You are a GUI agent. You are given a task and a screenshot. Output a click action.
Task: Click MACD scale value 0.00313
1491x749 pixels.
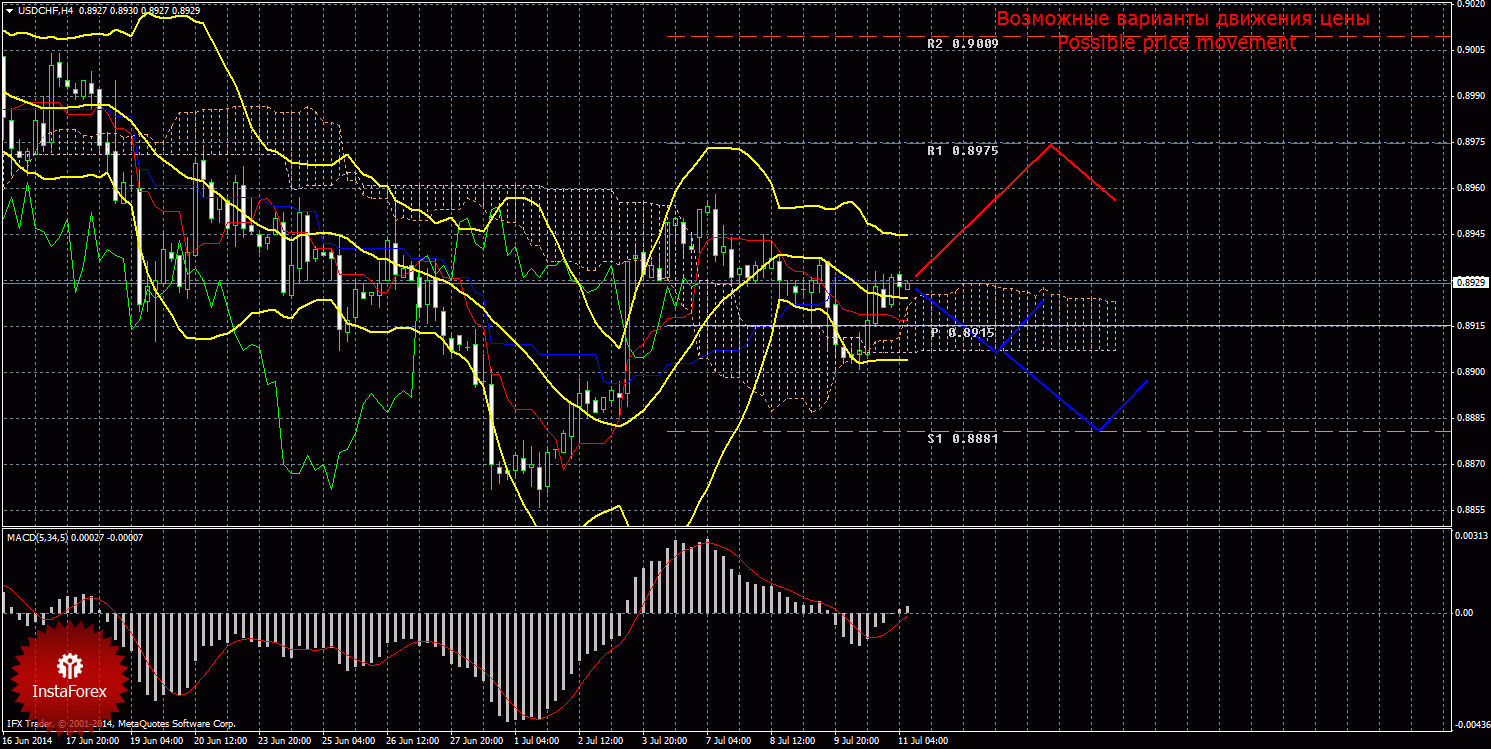tap(1471, 537)
